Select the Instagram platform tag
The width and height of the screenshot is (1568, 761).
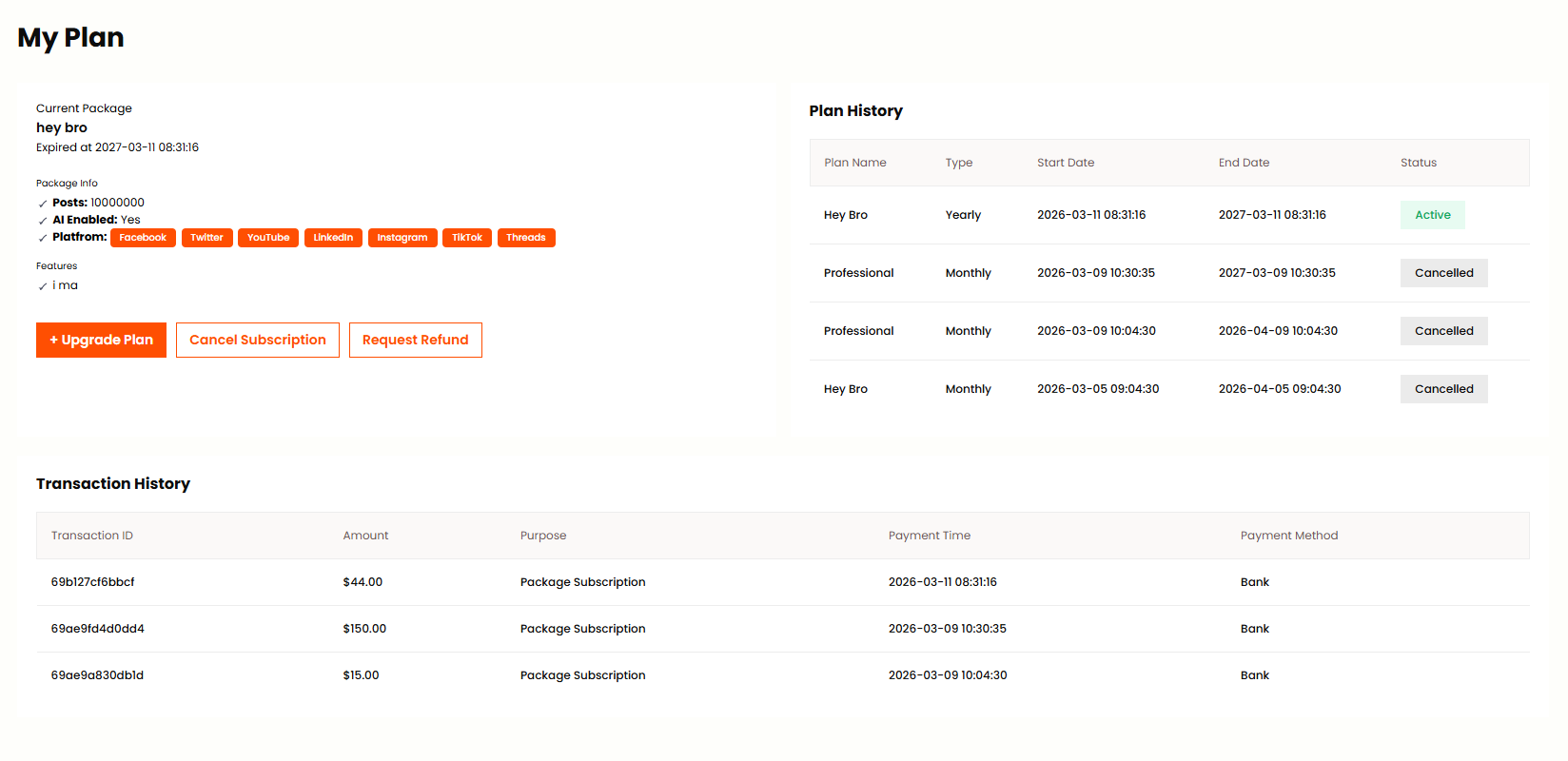point(402,238)
